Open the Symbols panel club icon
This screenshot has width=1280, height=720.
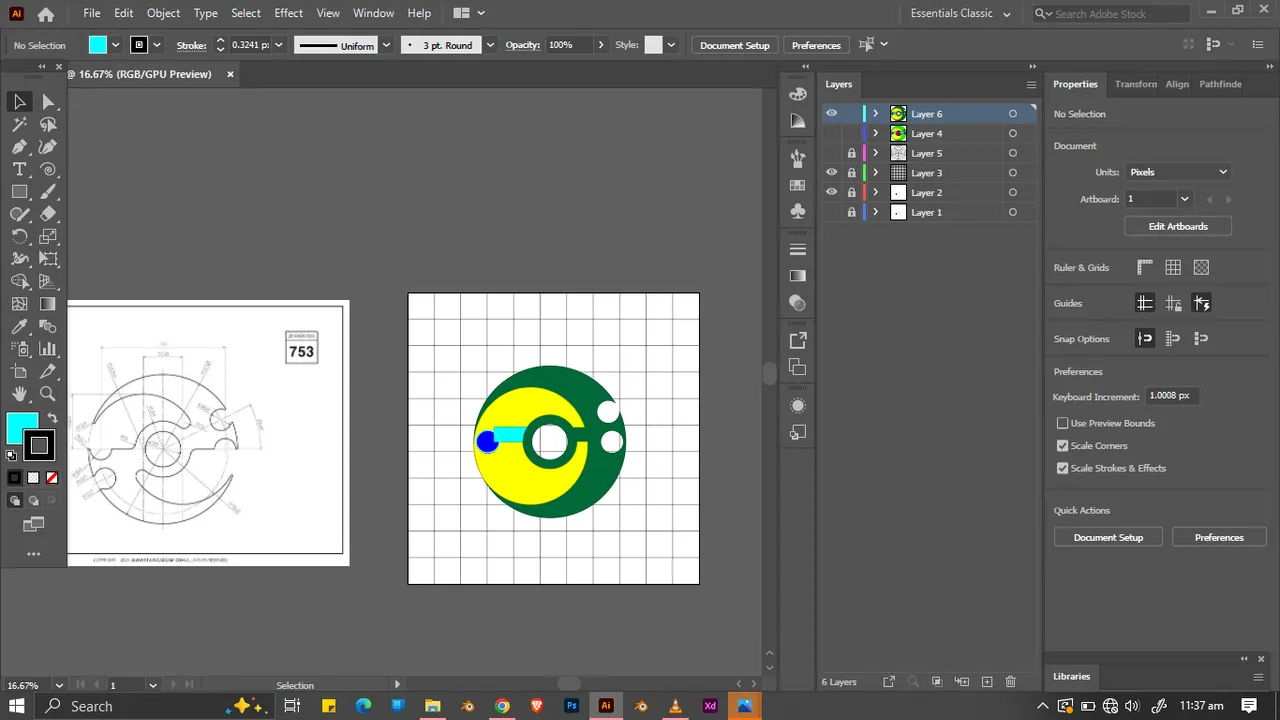point(797,211)
